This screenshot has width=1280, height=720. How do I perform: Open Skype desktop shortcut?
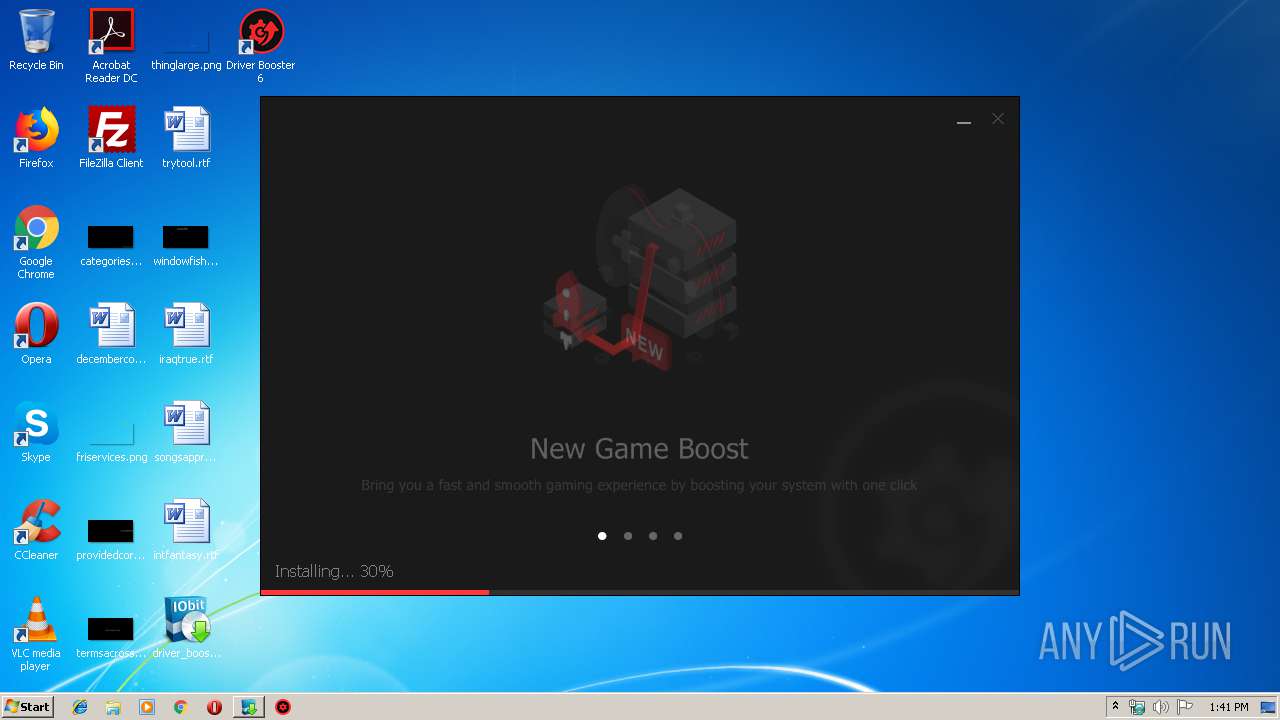pyautogui.click(x=36, y=433)
